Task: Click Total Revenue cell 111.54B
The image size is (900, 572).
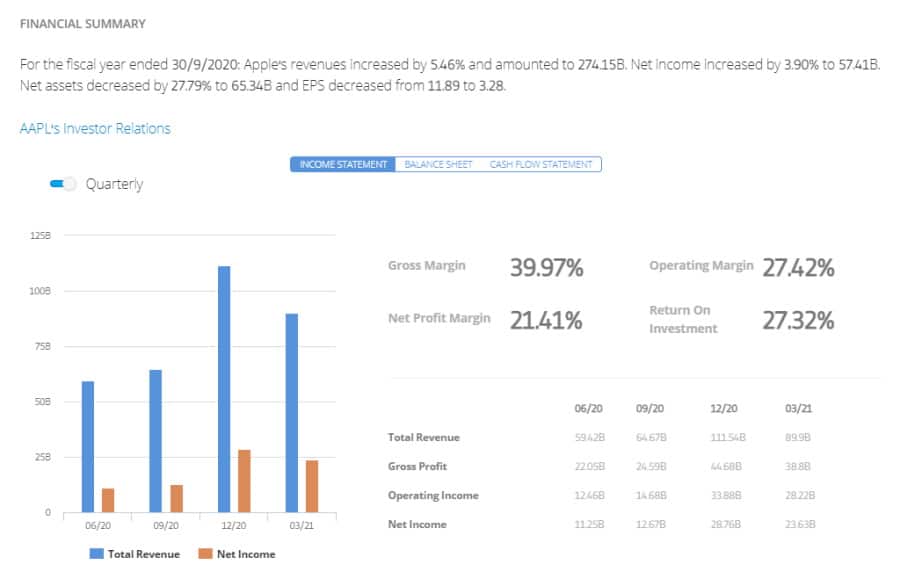Action: (x=728, y=437)
